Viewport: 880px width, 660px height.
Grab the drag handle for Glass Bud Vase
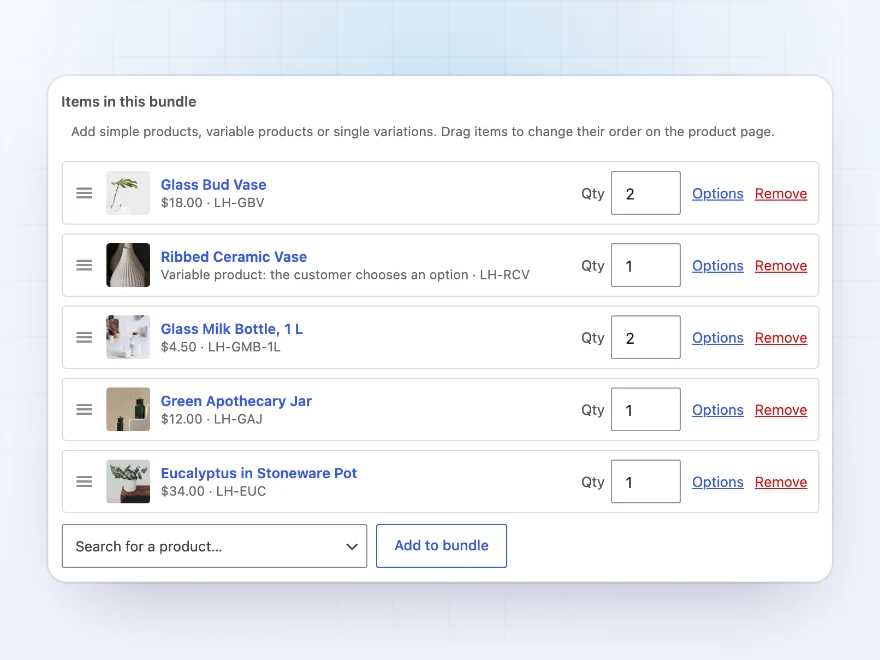[x=84, y=193]
